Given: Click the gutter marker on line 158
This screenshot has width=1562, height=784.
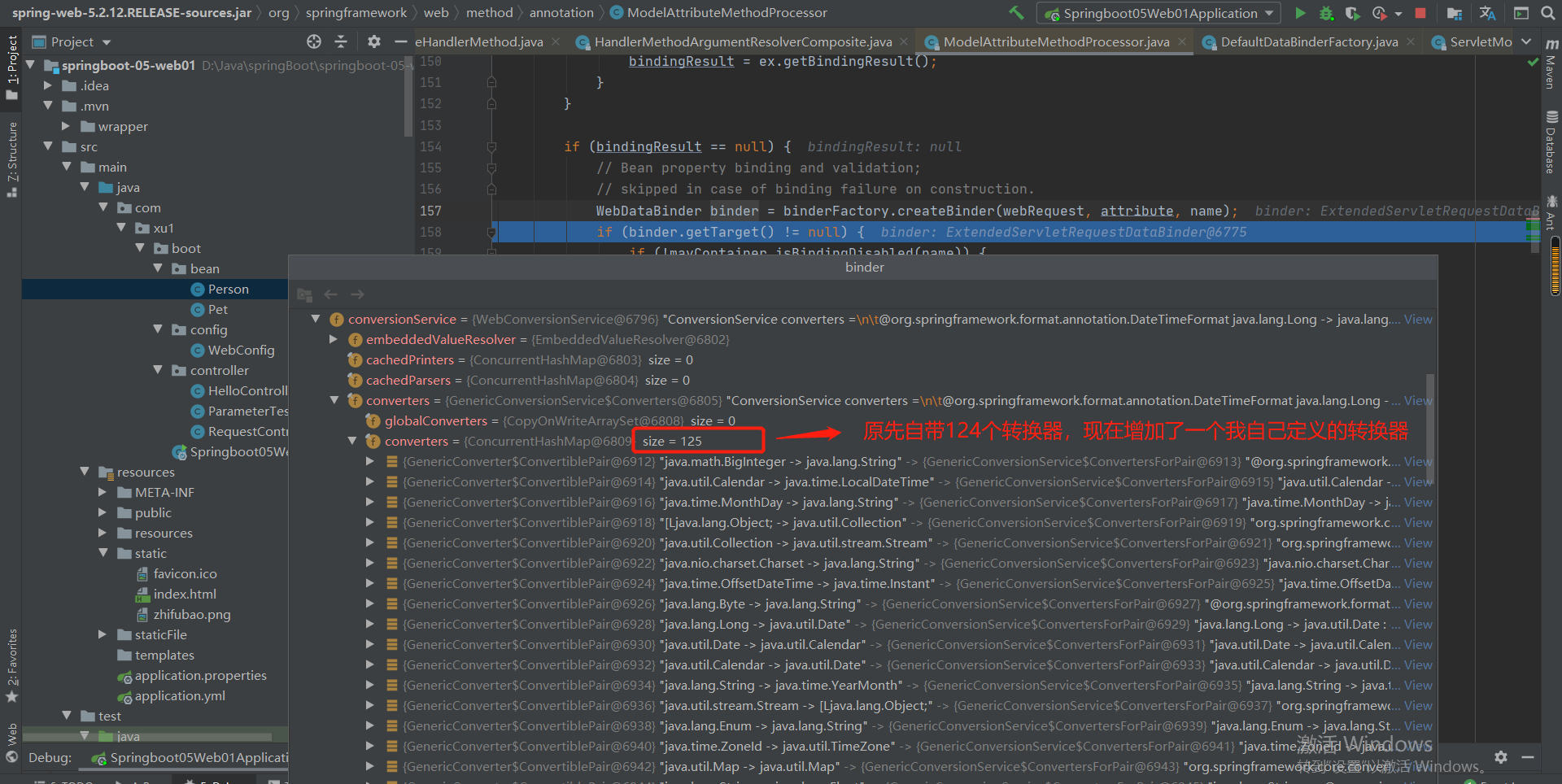Looking at the screenshot, I should click(491, 232).
